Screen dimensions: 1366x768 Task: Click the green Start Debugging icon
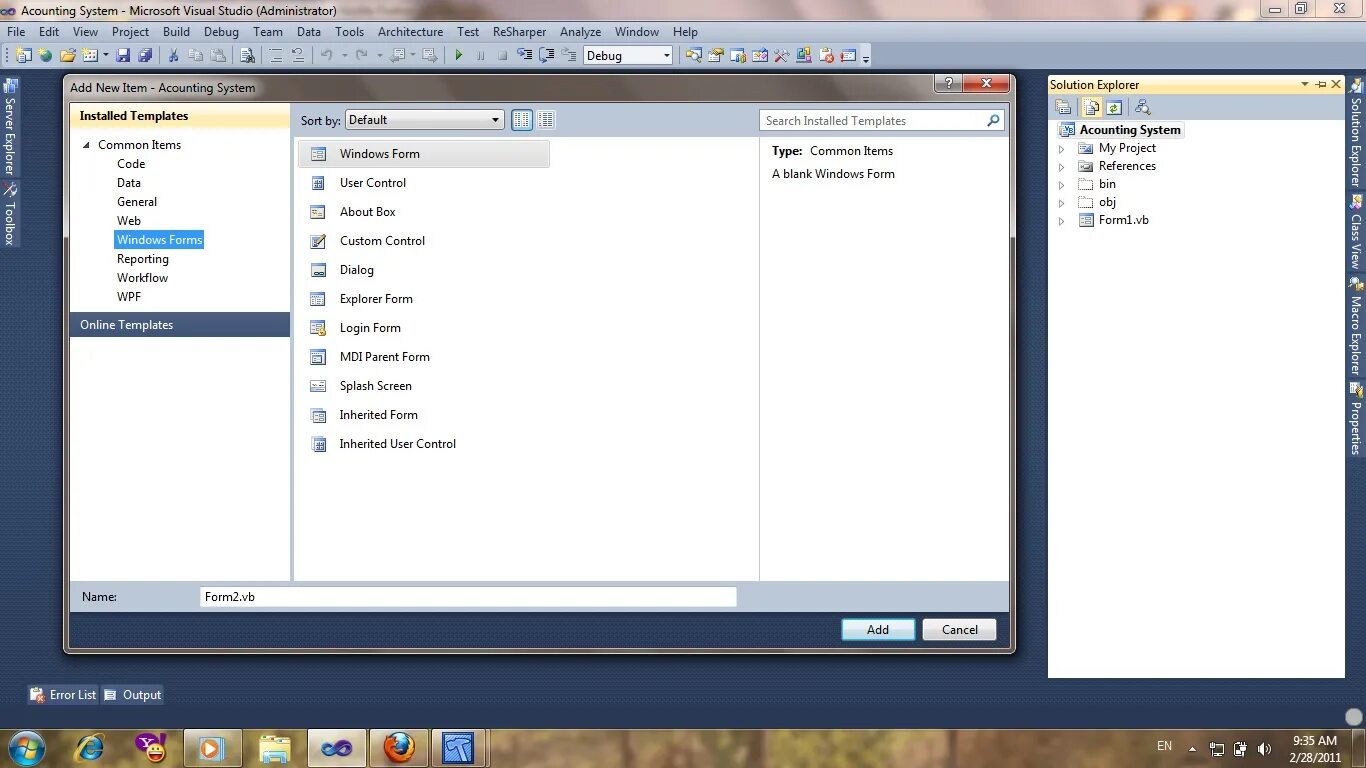[x=459, y=56]
